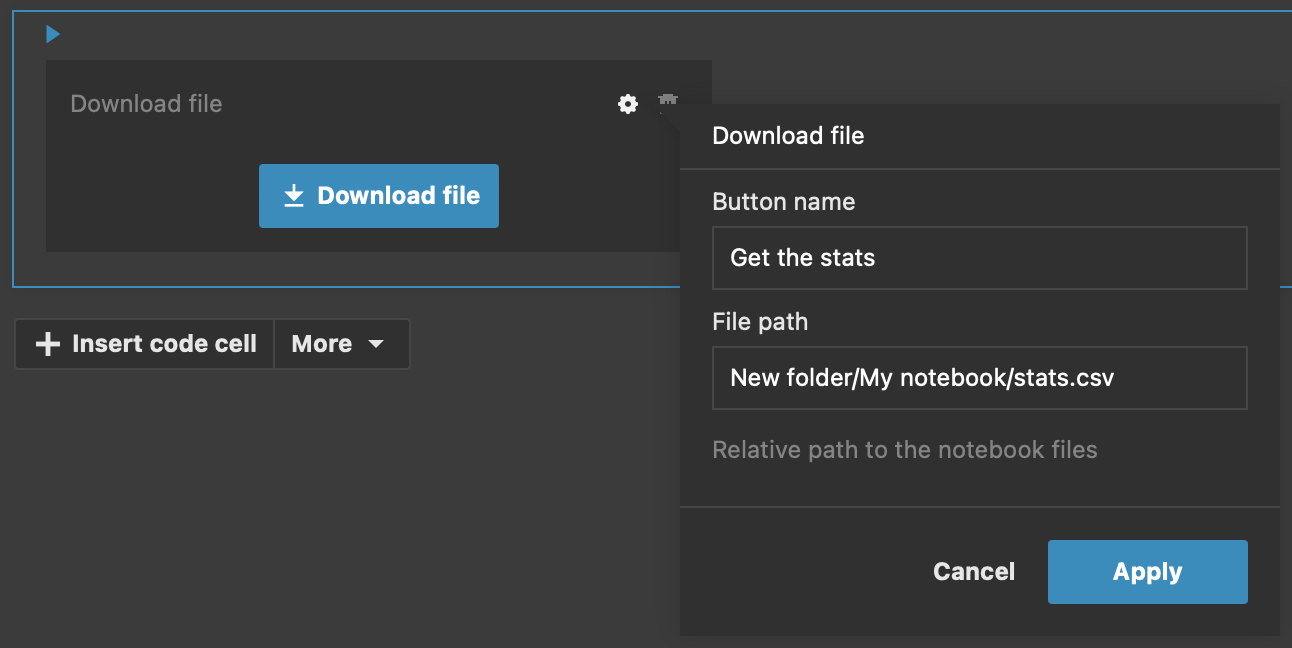1292x648 pixels.
Task: Cancel the Download file dialog
Action: pyautogui.click(x=973, y=571)
